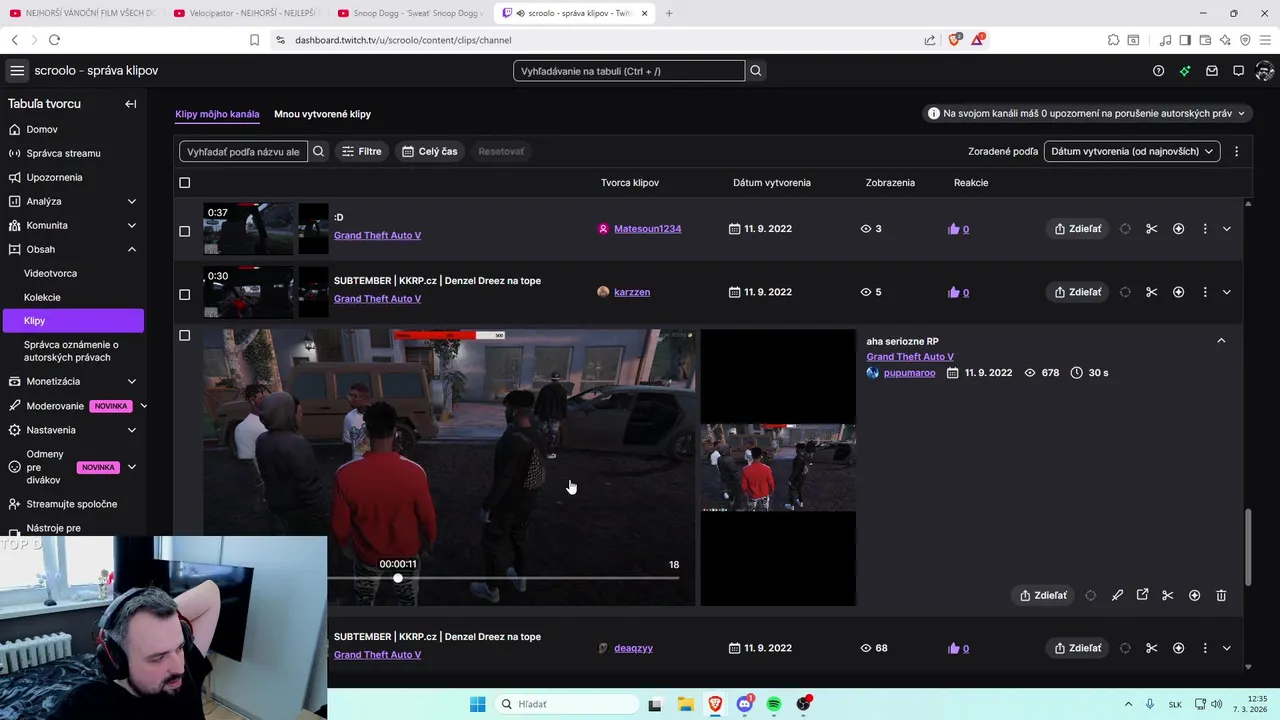The image size is (1280, 720).
Task: Expand the Monetizácia sidebar section
Action: pyautogui.click(x=132, y=381)
